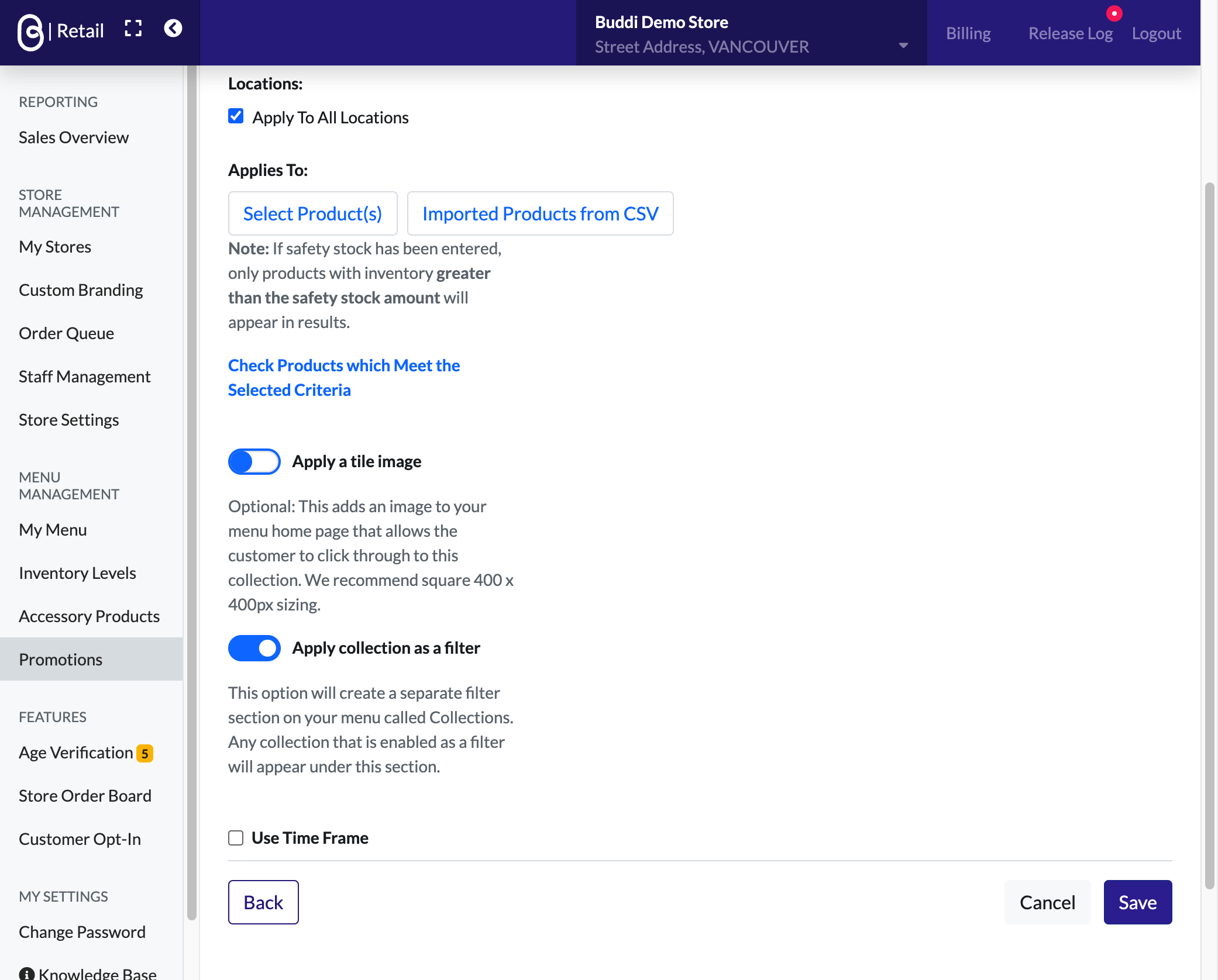
Task: Enable the Apply a tile image toggle
Action: pos(254,462)
